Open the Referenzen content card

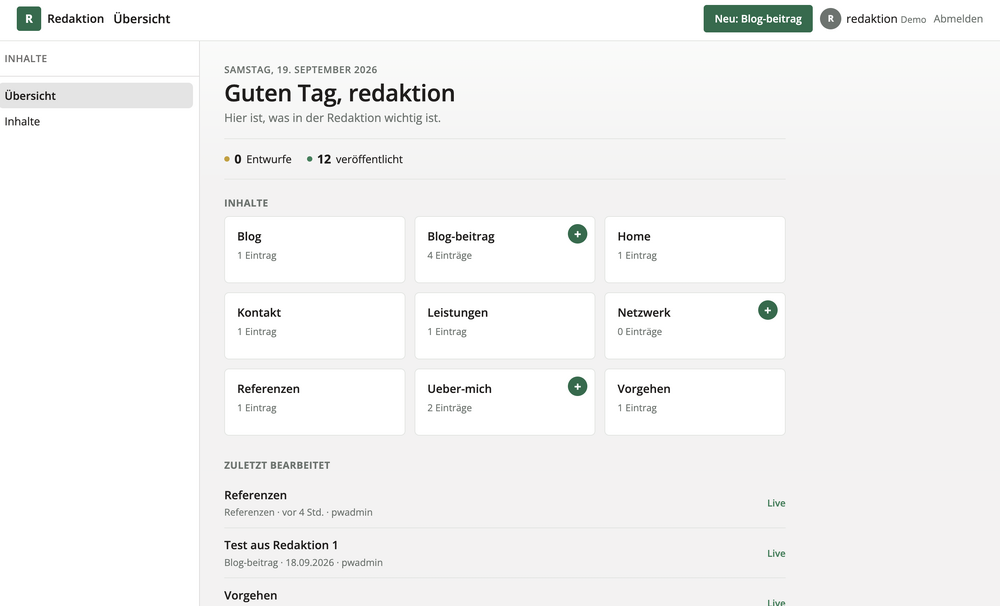[314, 402]
